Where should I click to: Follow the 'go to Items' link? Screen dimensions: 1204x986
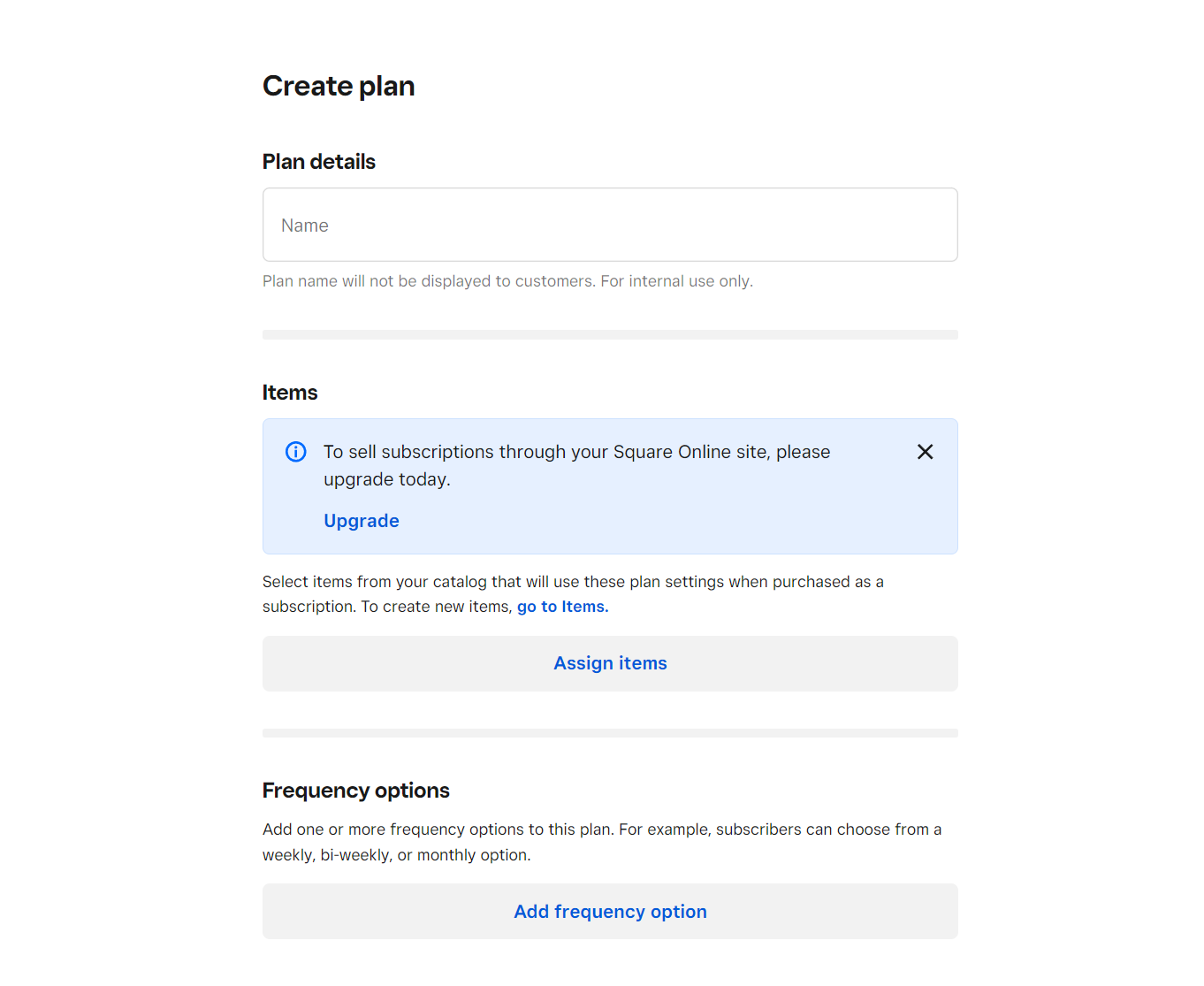pyautogui.click(x=563, y=607)
